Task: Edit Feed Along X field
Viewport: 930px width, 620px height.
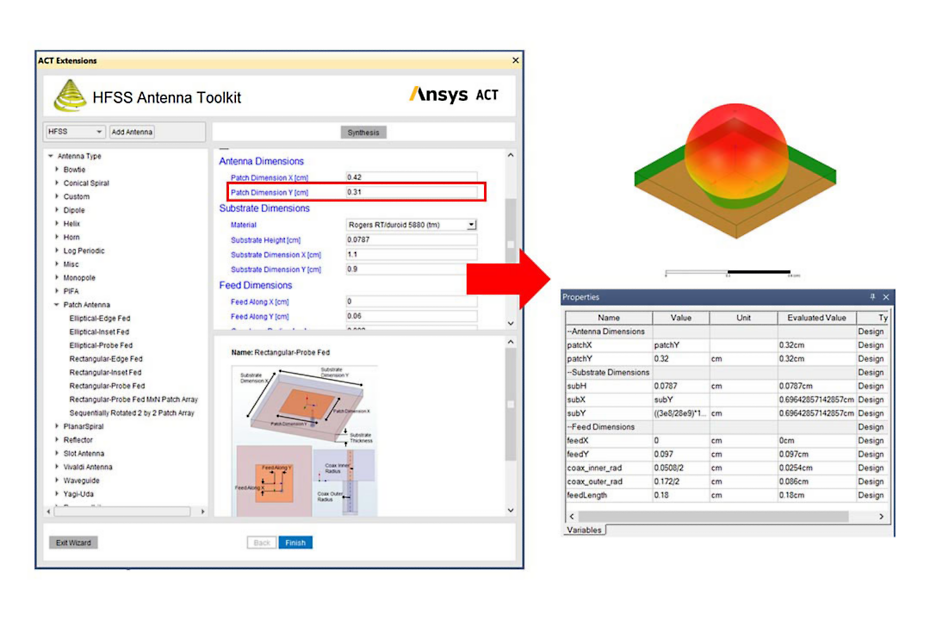Action: pos(411,301)
